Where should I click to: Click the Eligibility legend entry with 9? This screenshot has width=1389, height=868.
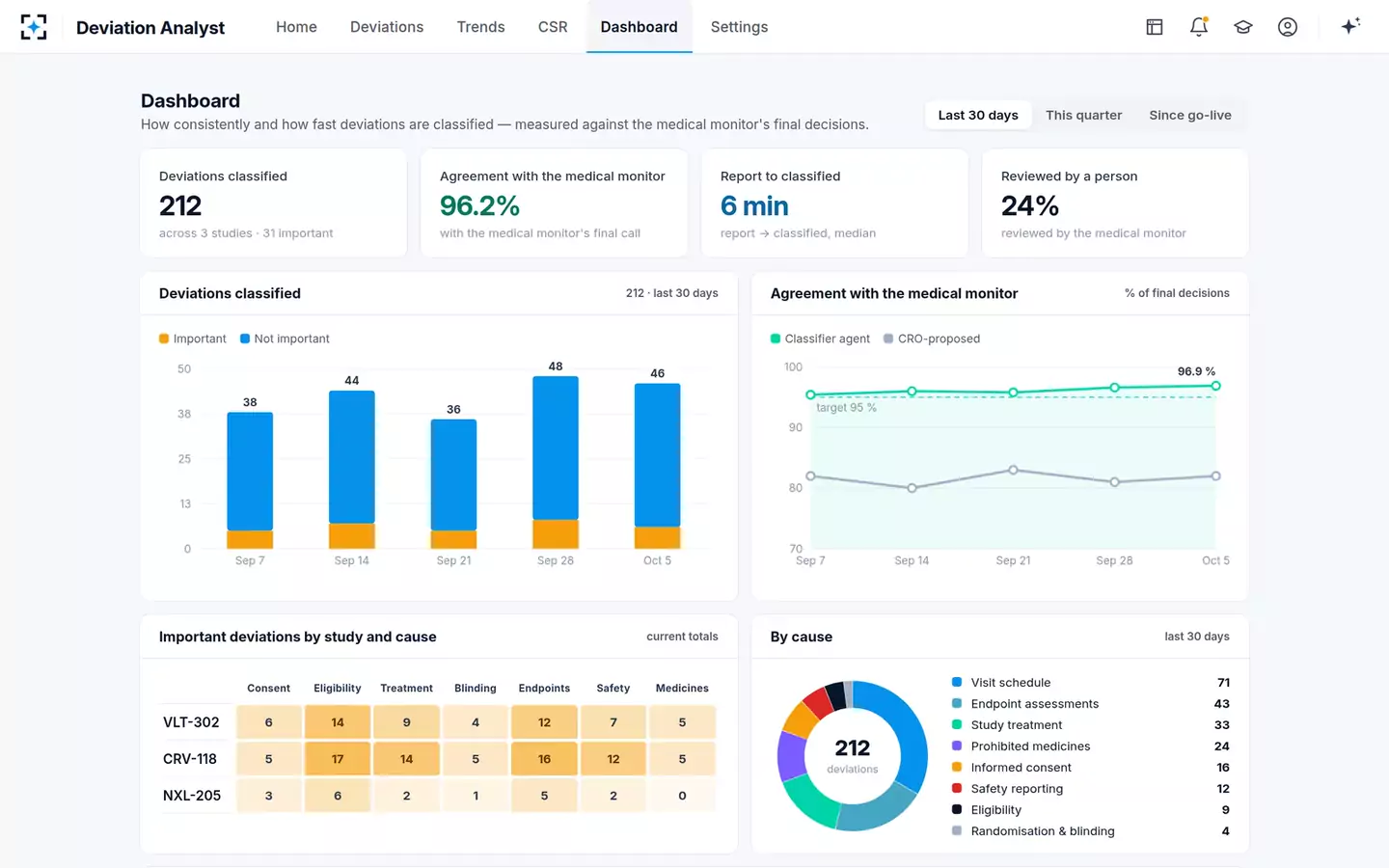coord(1091,810)
